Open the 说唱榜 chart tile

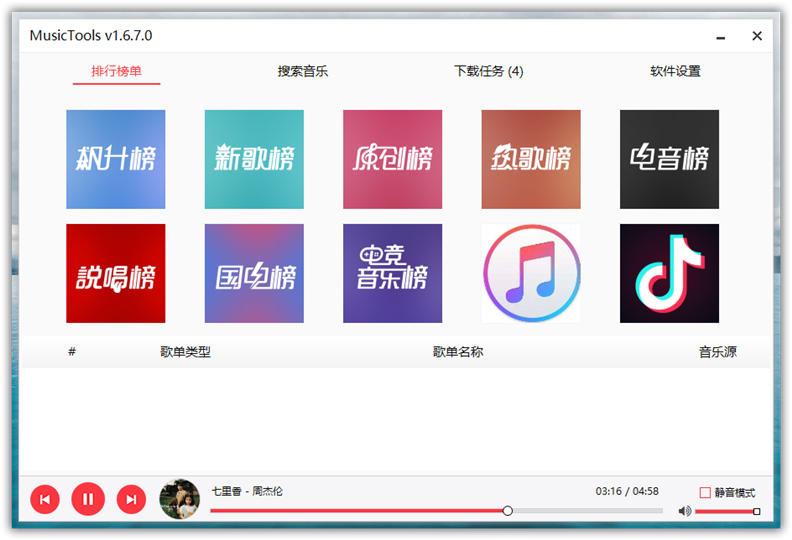tap(116, 273)
